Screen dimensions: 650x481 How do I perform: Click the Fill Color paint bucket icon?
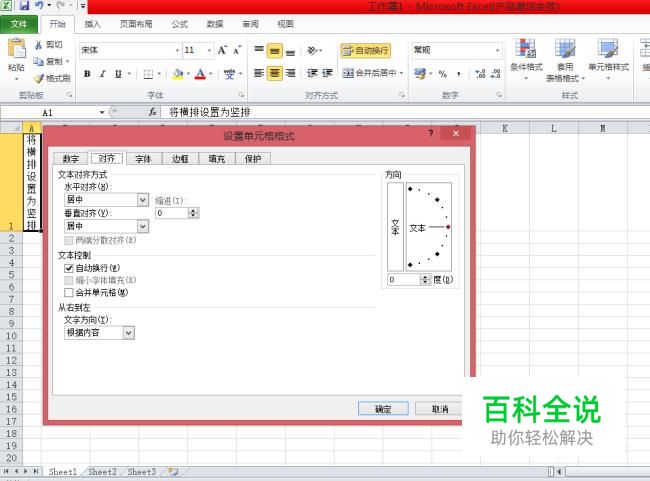coord(178,74)
